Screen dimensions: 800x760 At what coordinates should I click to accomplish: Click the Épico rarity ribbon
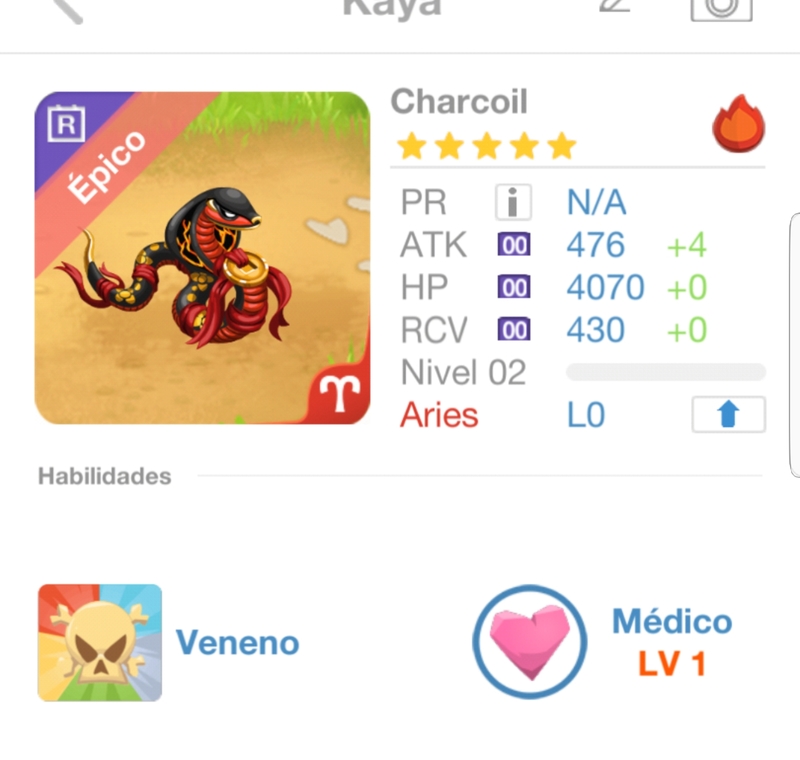click(107, 167)
